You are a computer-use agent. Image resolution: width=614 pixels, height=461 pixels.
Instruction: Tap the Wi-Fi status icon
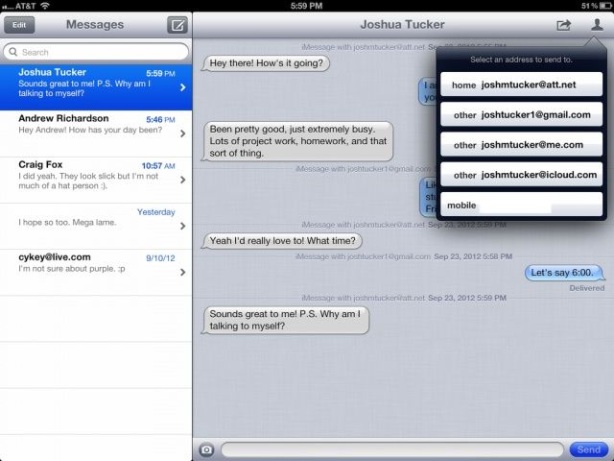[x=45, y=5]
